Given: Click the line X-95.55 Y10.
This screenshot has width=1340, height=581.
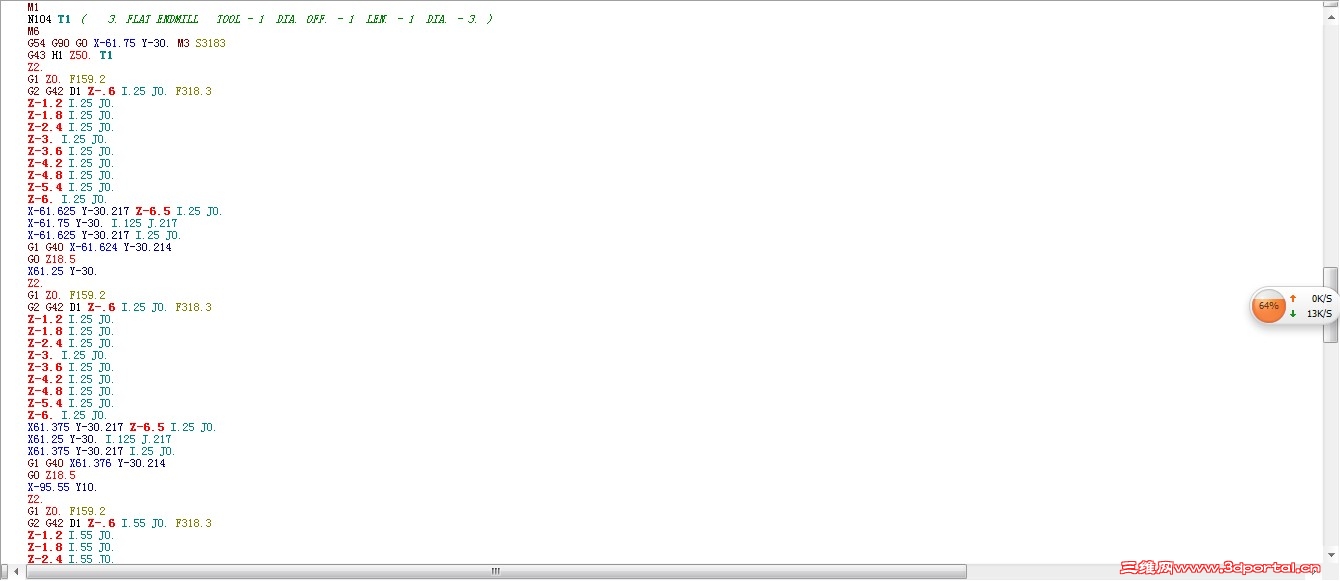Looking at the screenshot, I should point(62,487).
